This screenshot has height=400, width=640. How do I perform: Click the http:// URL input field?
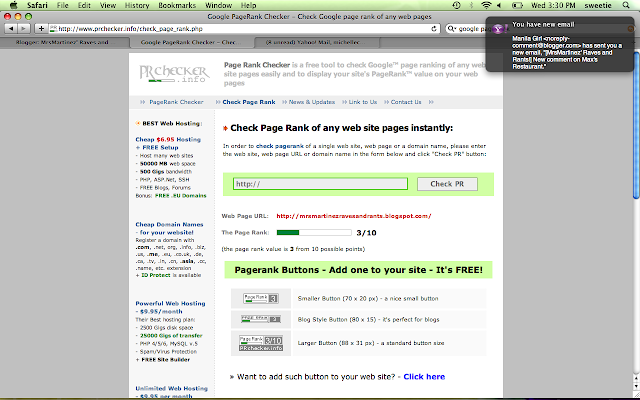pyautogui.click(x=320, y=184)
